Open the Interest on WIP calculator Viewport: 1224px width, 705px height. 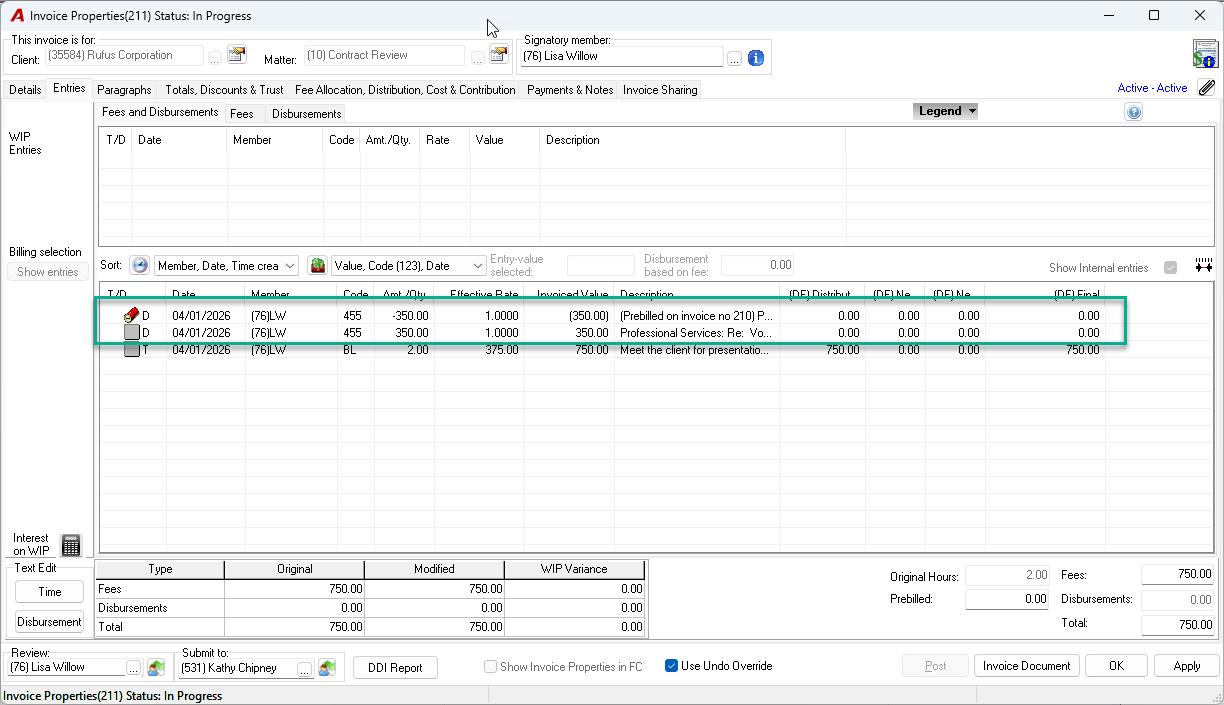point(70,545)
